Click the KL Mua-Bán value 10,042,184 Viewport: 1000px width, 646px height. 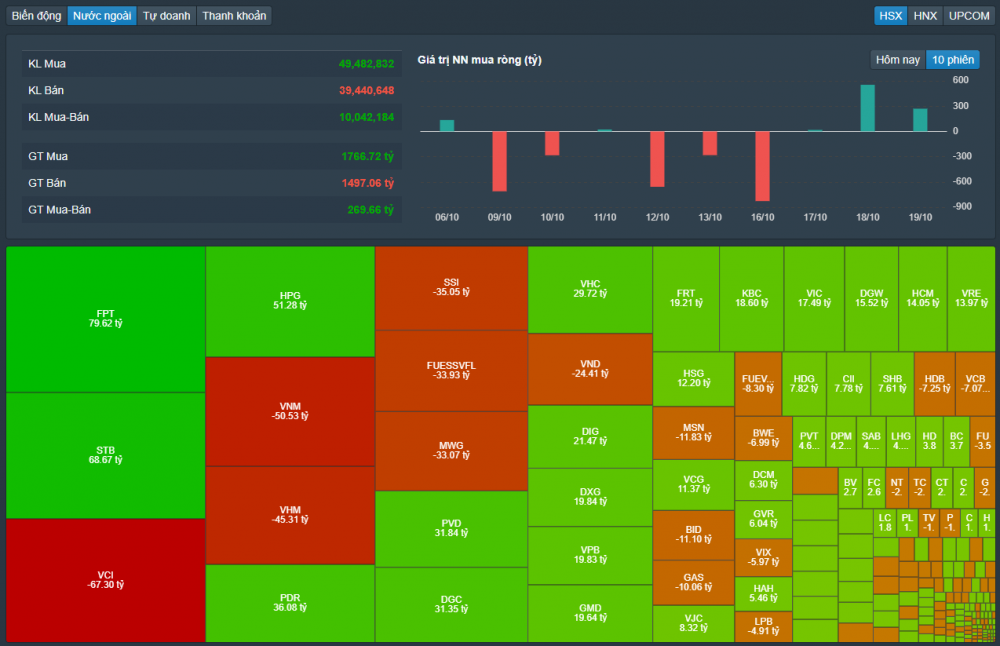coord(366,117)
